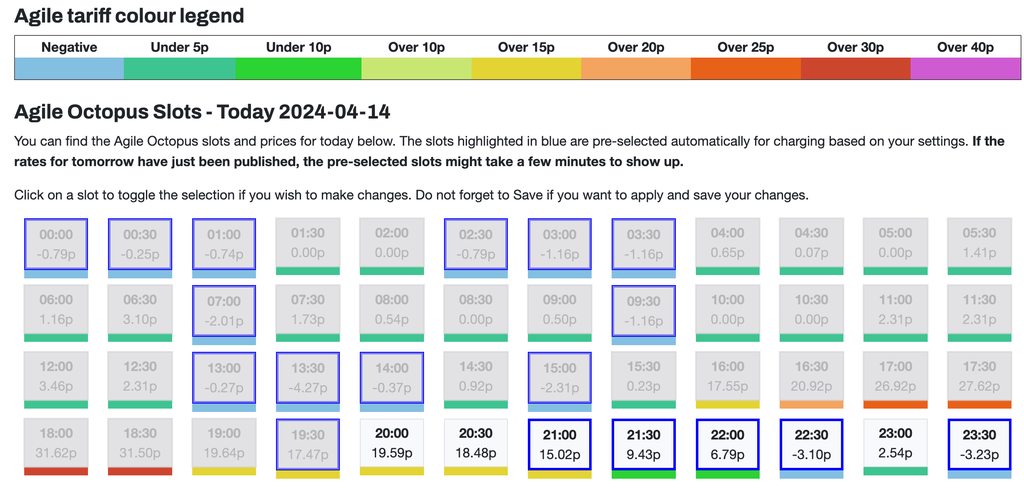1024x500 pixels.
Task: Deselect the 21:00 slot at 15.02p
Action: (559, 443)
